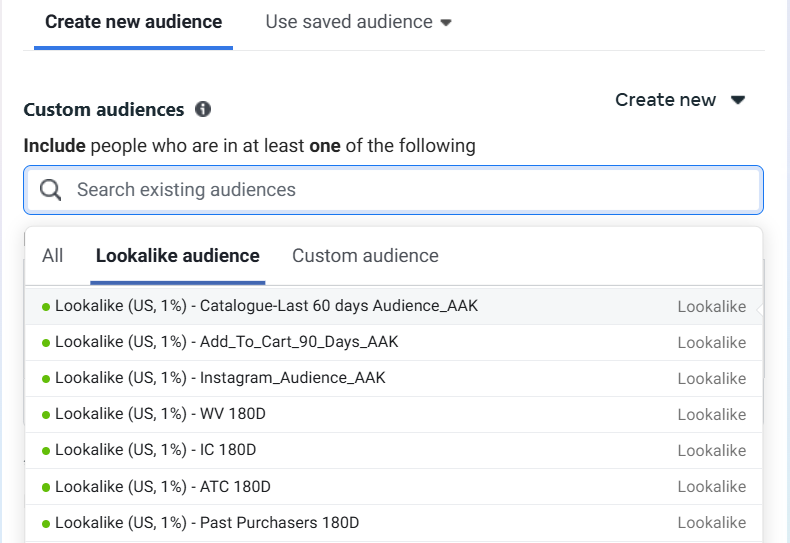Select Lookalike (US, 1%) - IC 180D

tap(393, 450)
